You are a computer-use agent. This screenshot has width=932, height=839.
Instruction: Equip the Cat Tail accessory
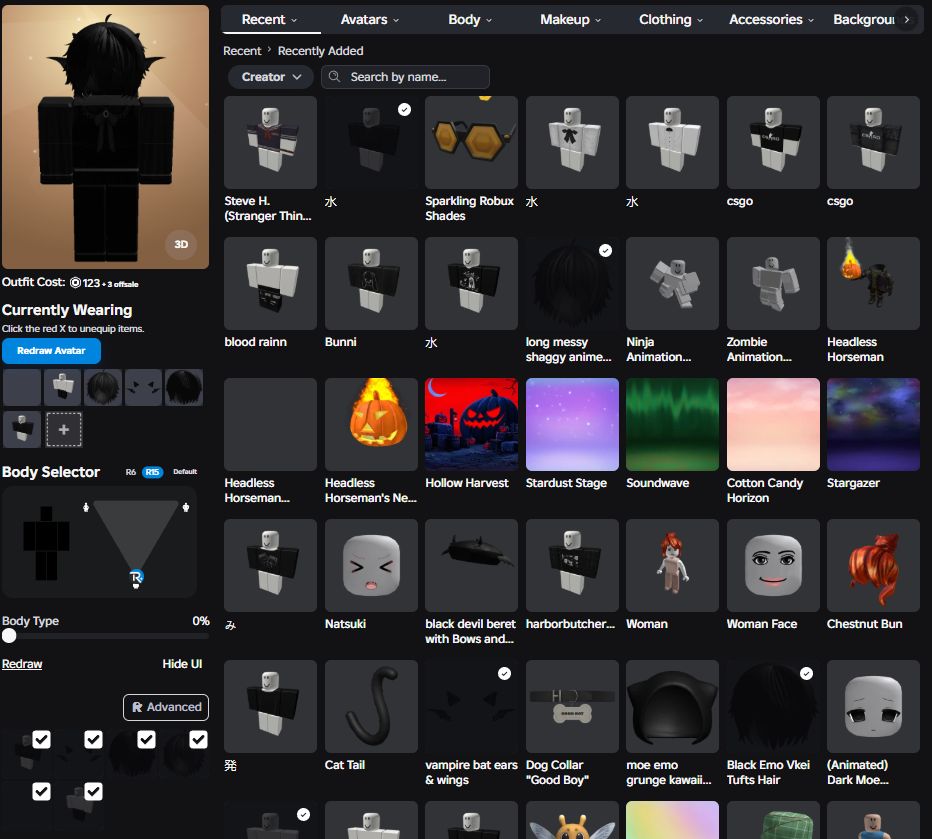(x=371, y=706)
